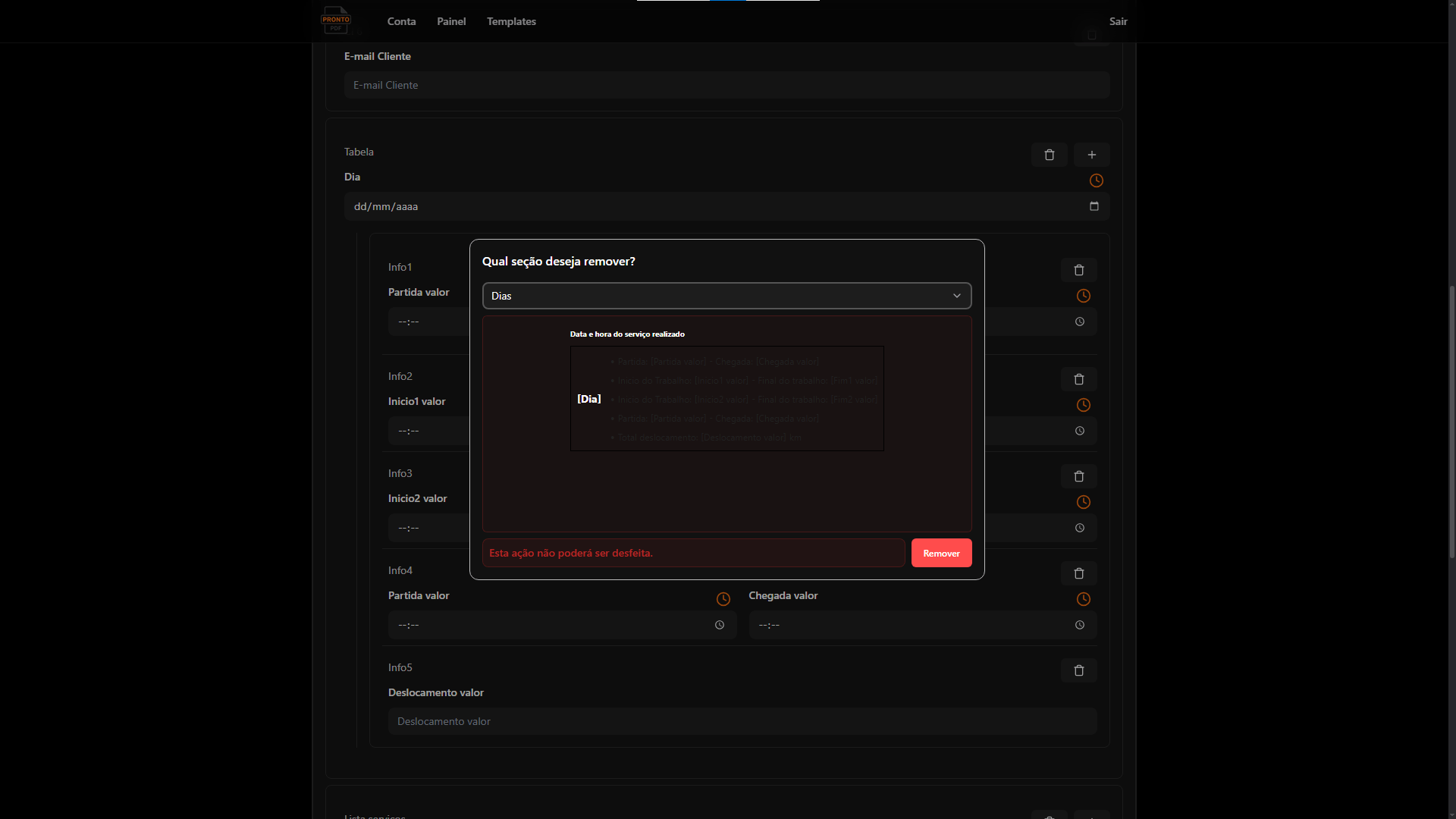The width and height of the screenshot is (1456, 819).
Task: Open the Conta menu
Action: pyautogui.click(x=401, y=21)
